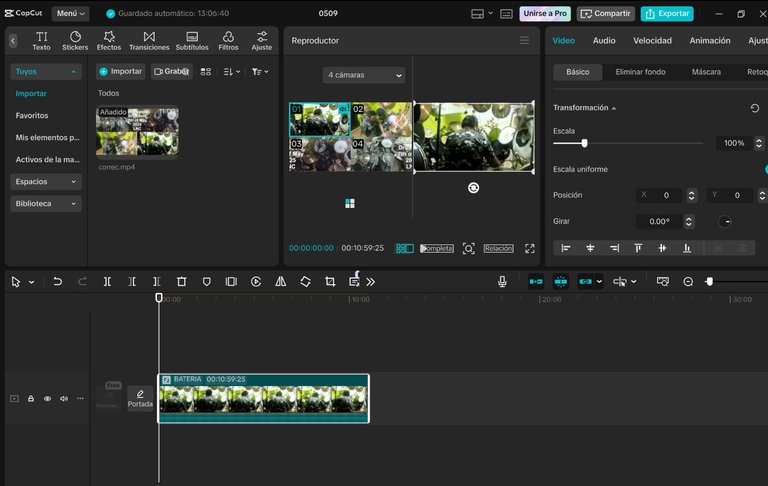Switch media list to grid view
The height and width of the screenshot is (486, 768).
(206, 72)
